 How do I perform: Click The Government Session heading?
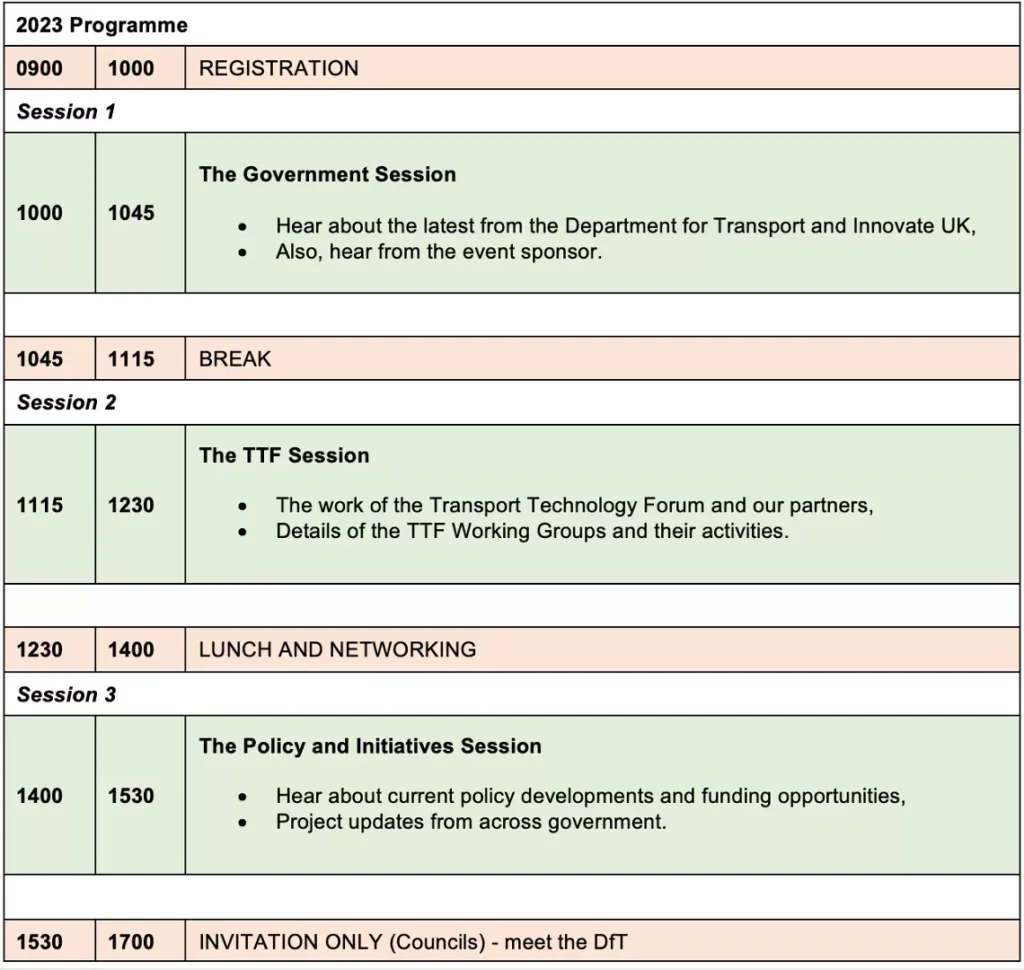click(x=327, y=174)
